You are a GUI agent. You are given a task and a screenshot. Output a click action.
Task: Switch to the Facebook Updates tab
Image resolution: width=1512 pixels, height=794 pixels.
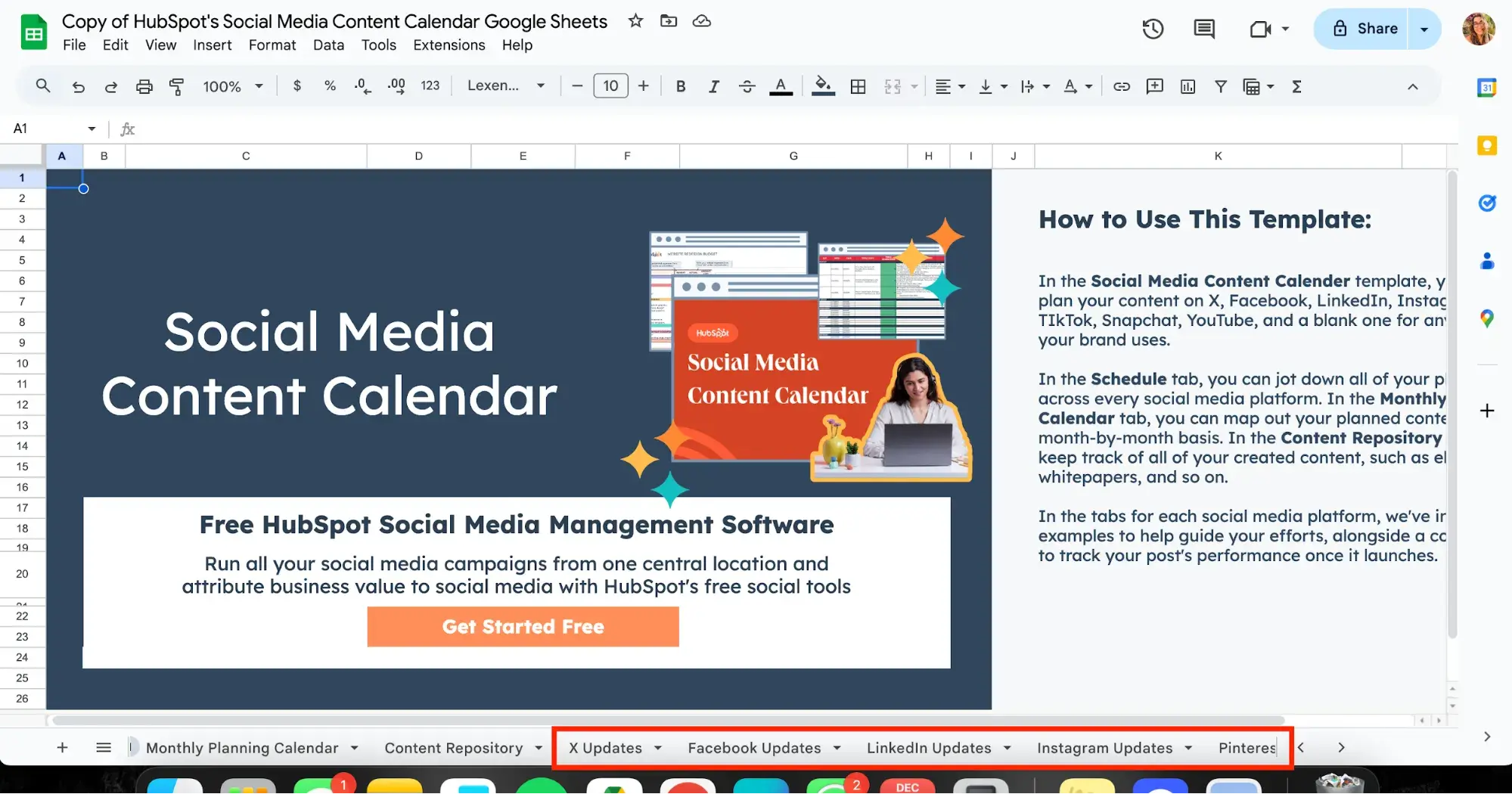[x=754, y=747]
